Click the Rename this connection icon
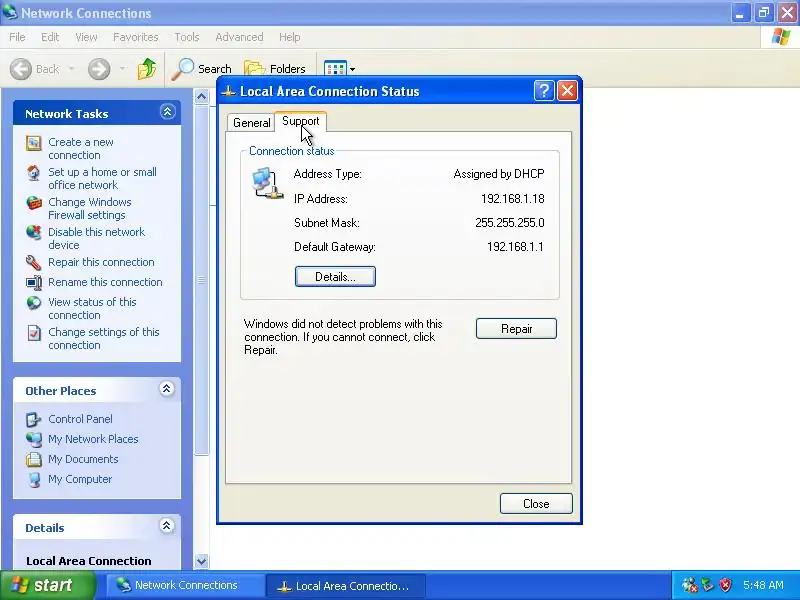Viewport: 800px width, 600px height. pyautogui.click(x=34, y=282)
